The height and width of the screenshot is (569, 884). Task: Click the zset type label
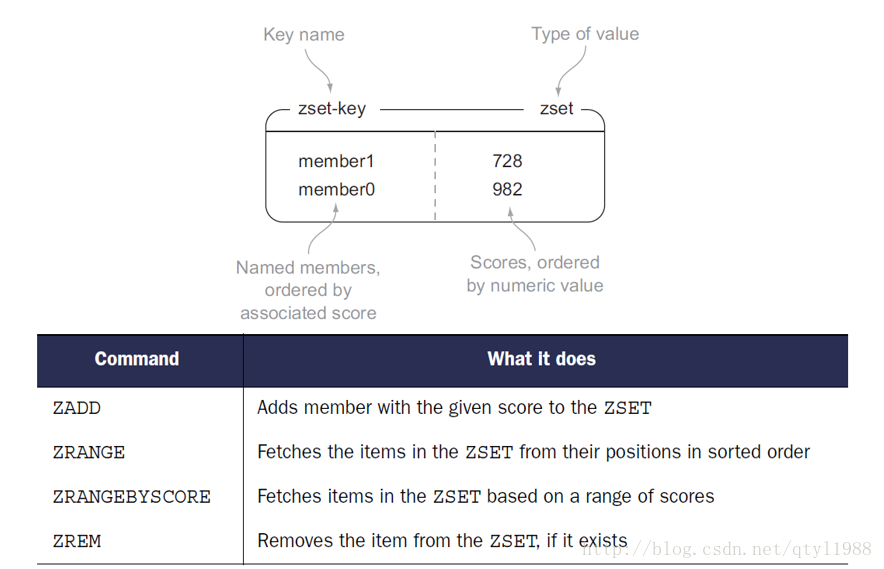click(556, 108)
